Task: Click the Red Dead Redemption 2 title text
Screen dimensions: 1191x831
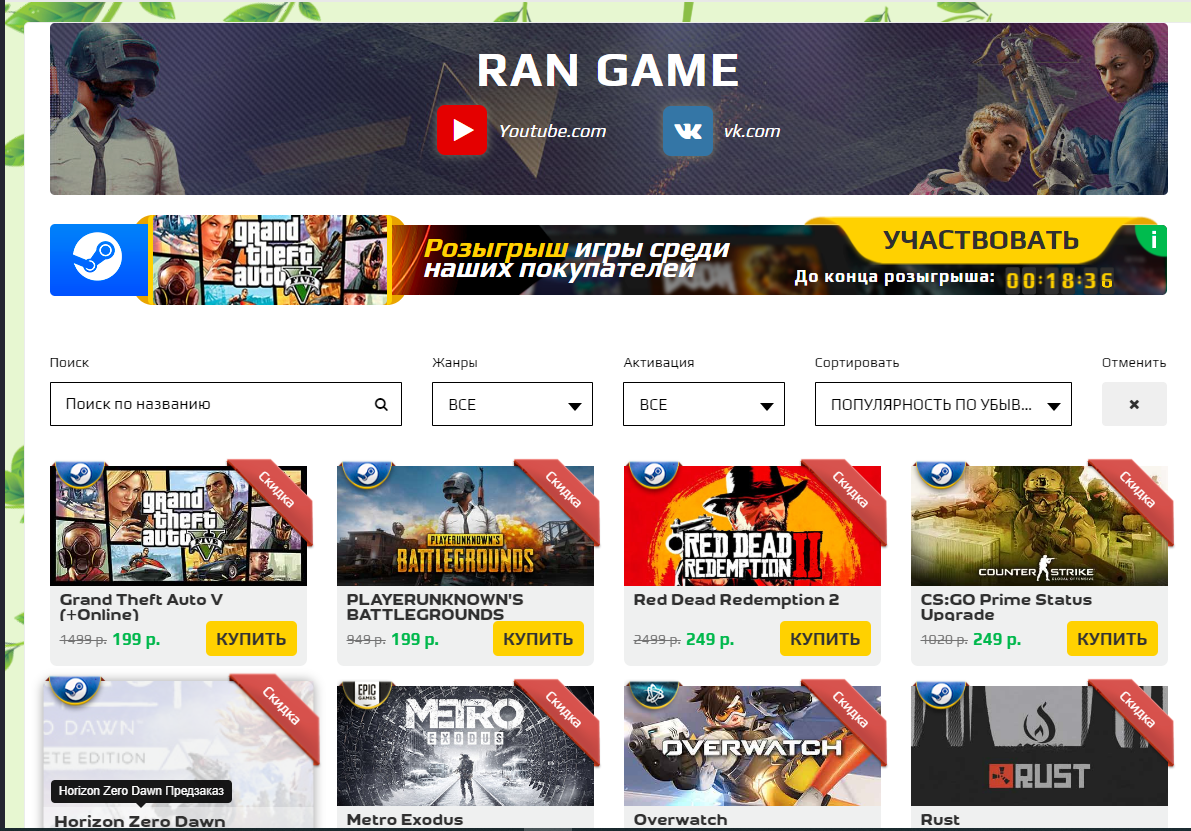Action: [736, 599]
